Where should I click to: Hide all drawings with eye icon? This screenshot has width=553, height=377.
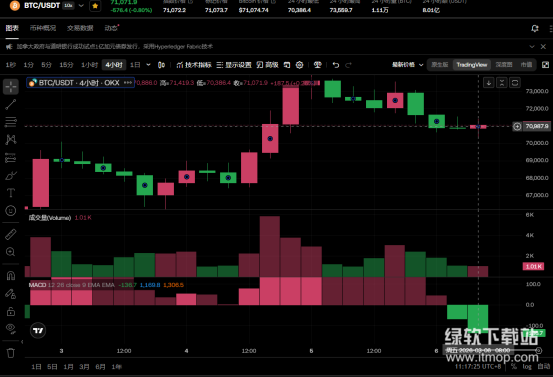11,329
